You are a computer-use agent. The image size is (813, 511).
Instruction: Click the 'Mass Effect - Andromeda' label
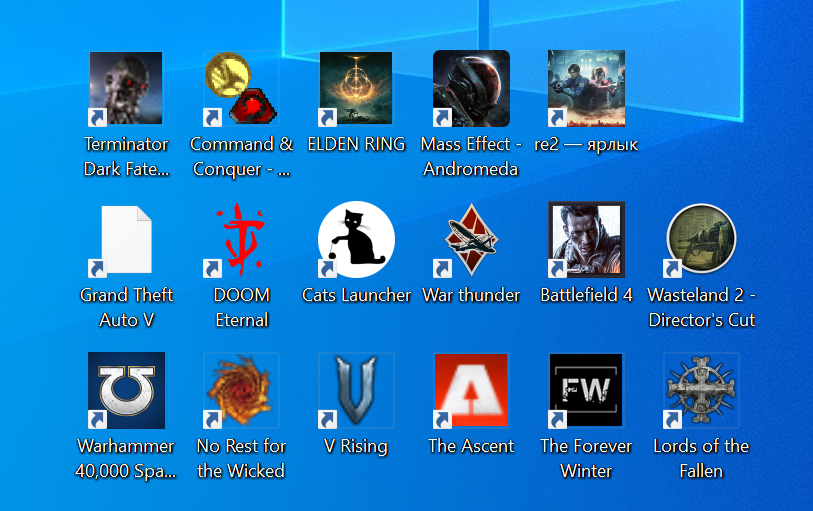[471, 157]
